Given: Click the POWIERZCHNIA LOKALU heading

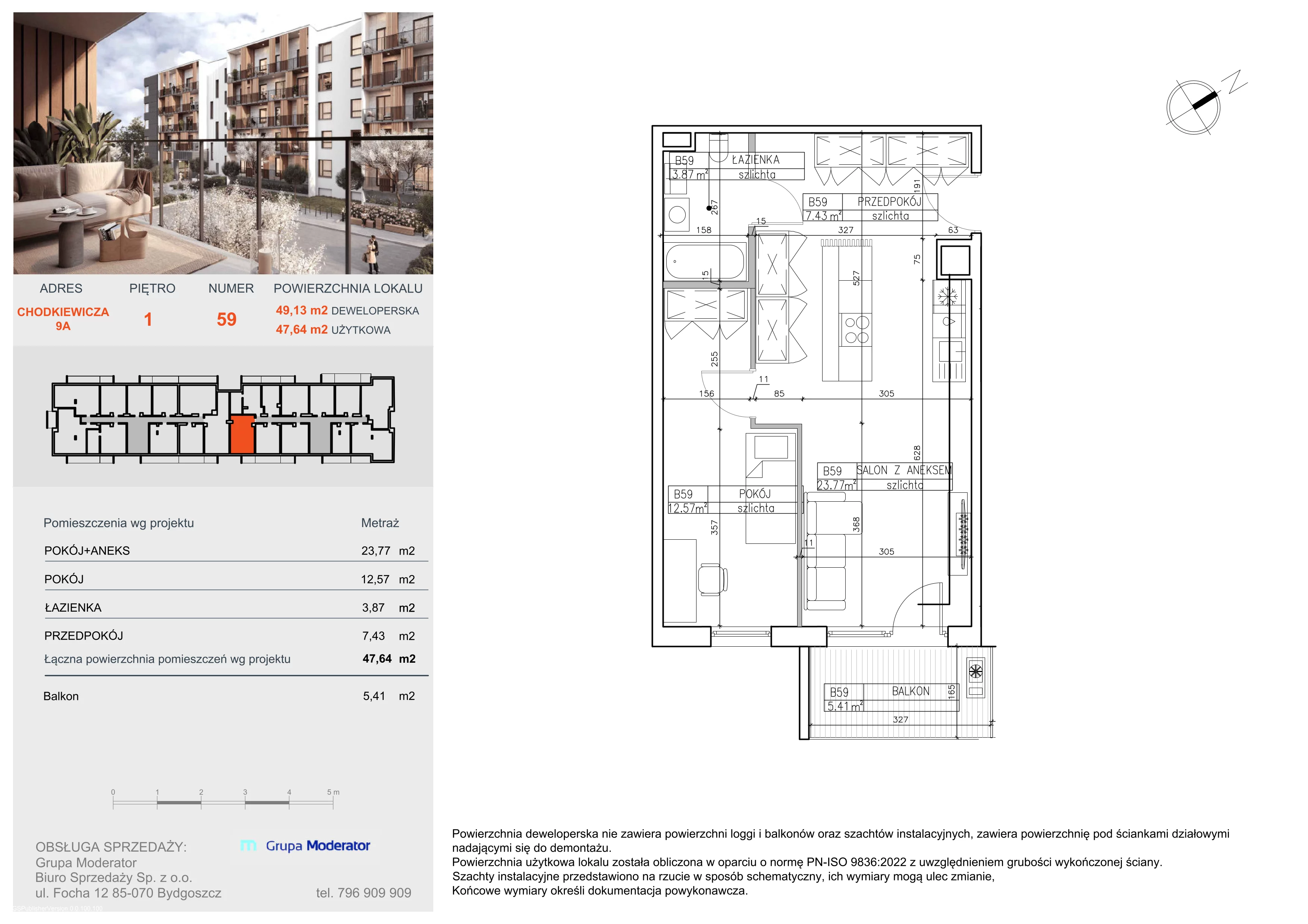Looking at the screenshot, I should [x=348, y=288].
